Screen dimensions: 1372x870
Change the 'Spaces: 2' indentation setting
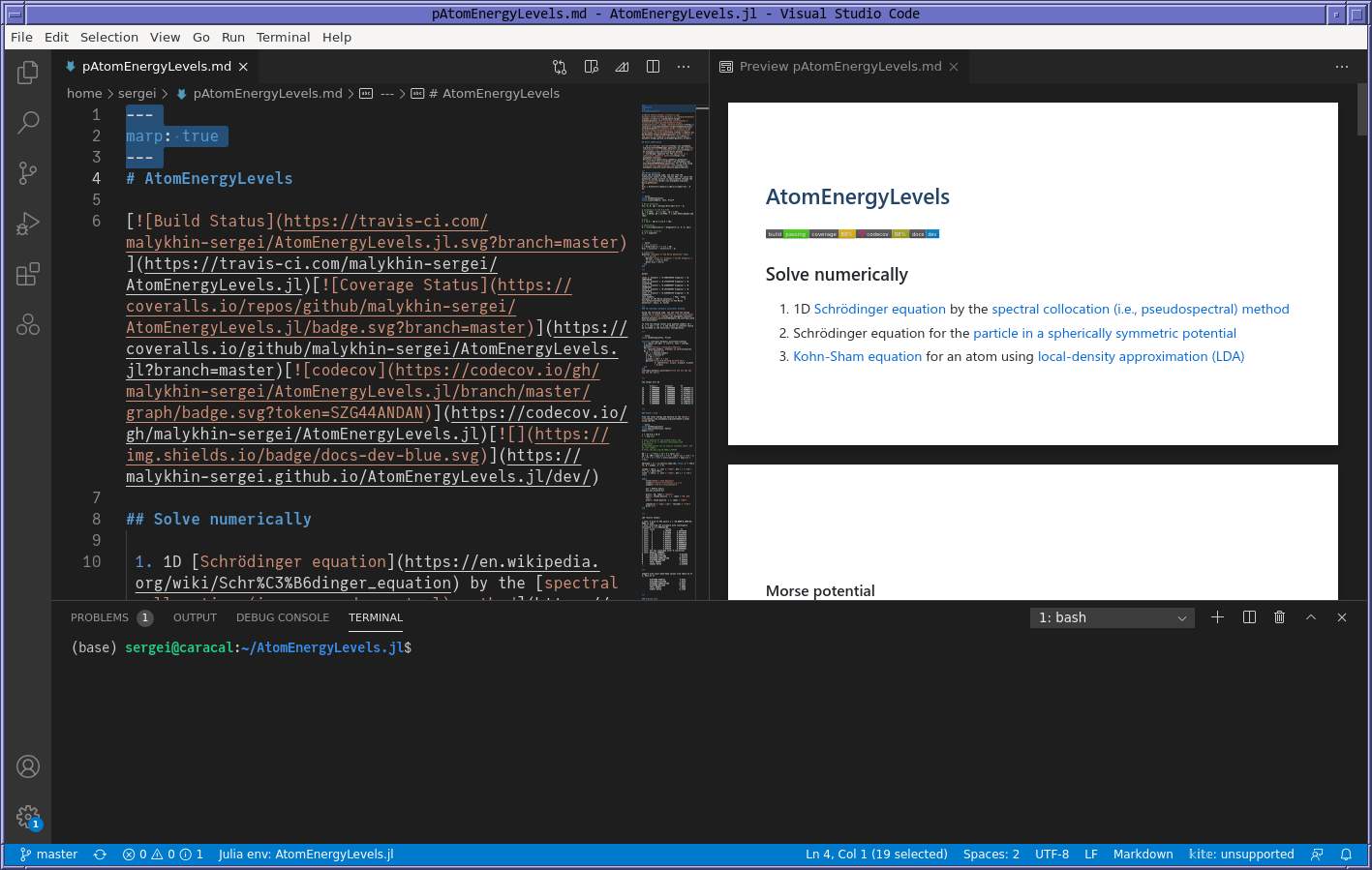tap(991, 855)
